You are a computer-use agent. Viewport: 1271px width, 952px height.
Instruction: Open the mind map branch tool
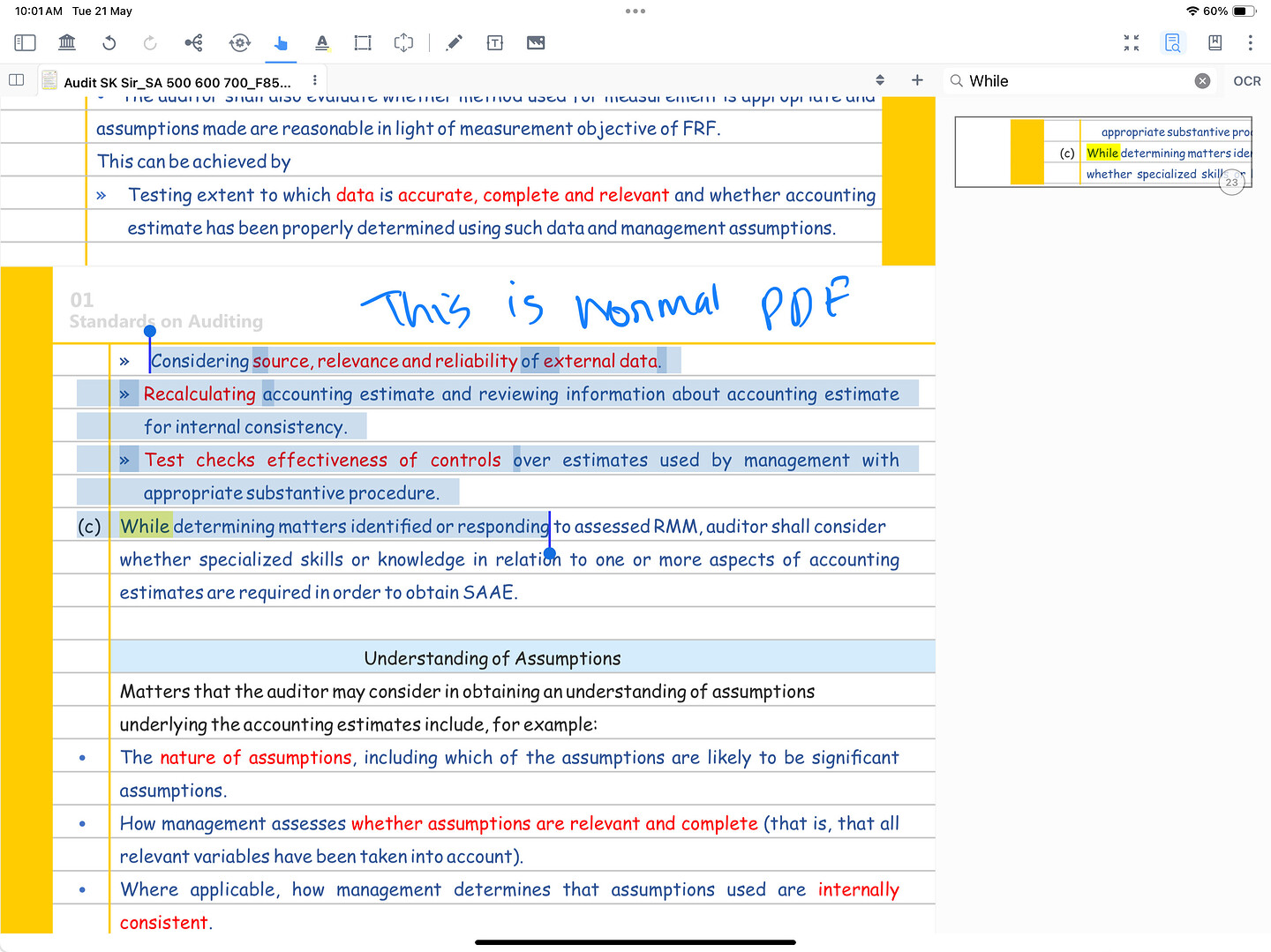[193, 42]
